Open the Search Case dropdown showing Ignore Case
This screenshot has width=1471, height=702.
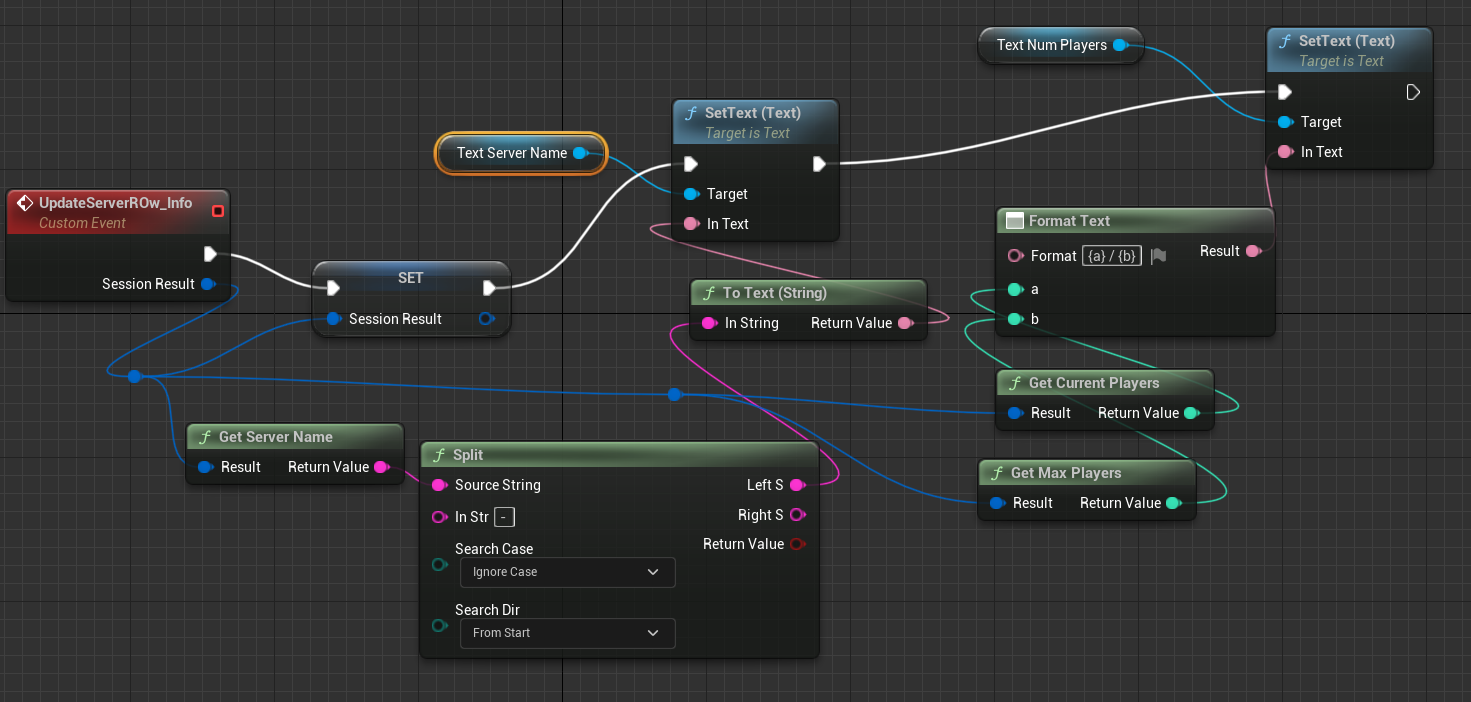[567, 572]
